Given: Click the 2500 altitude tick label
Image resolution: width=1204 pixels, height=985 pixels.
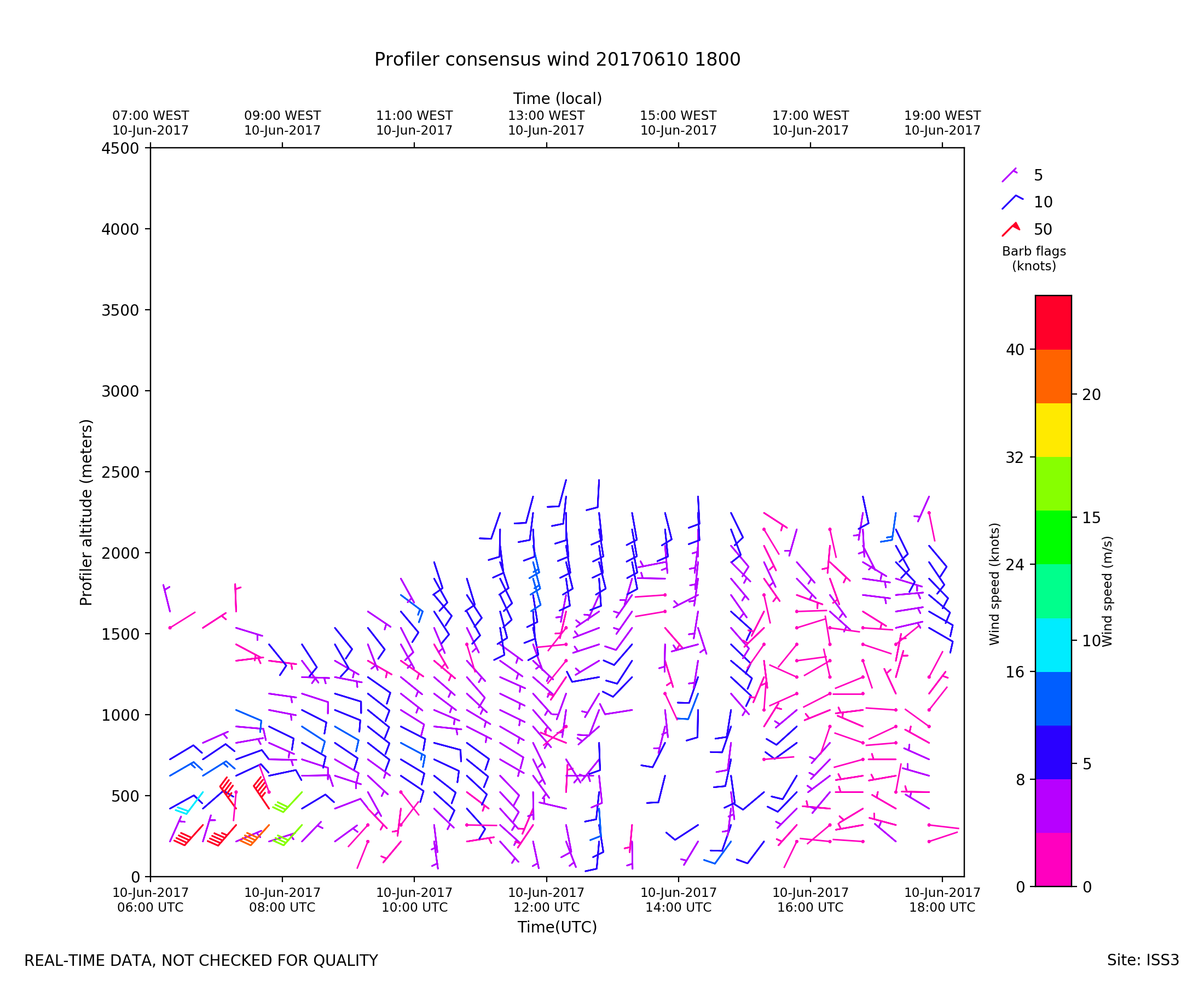Looking at the screenshot, I should [x=120, y=472].
